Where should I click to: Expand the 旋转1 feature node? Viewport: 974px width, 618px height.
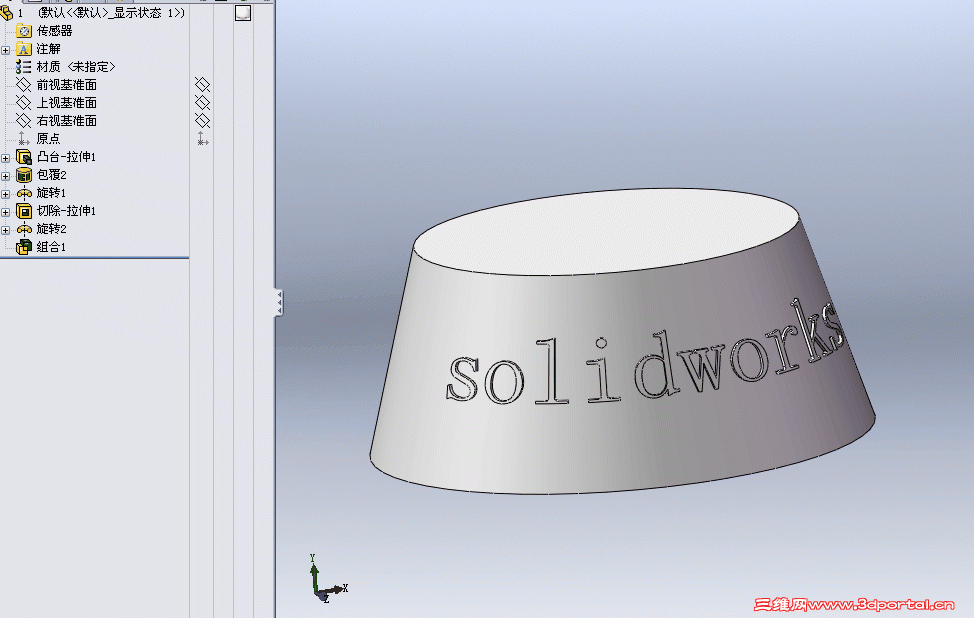pos(6,194)
